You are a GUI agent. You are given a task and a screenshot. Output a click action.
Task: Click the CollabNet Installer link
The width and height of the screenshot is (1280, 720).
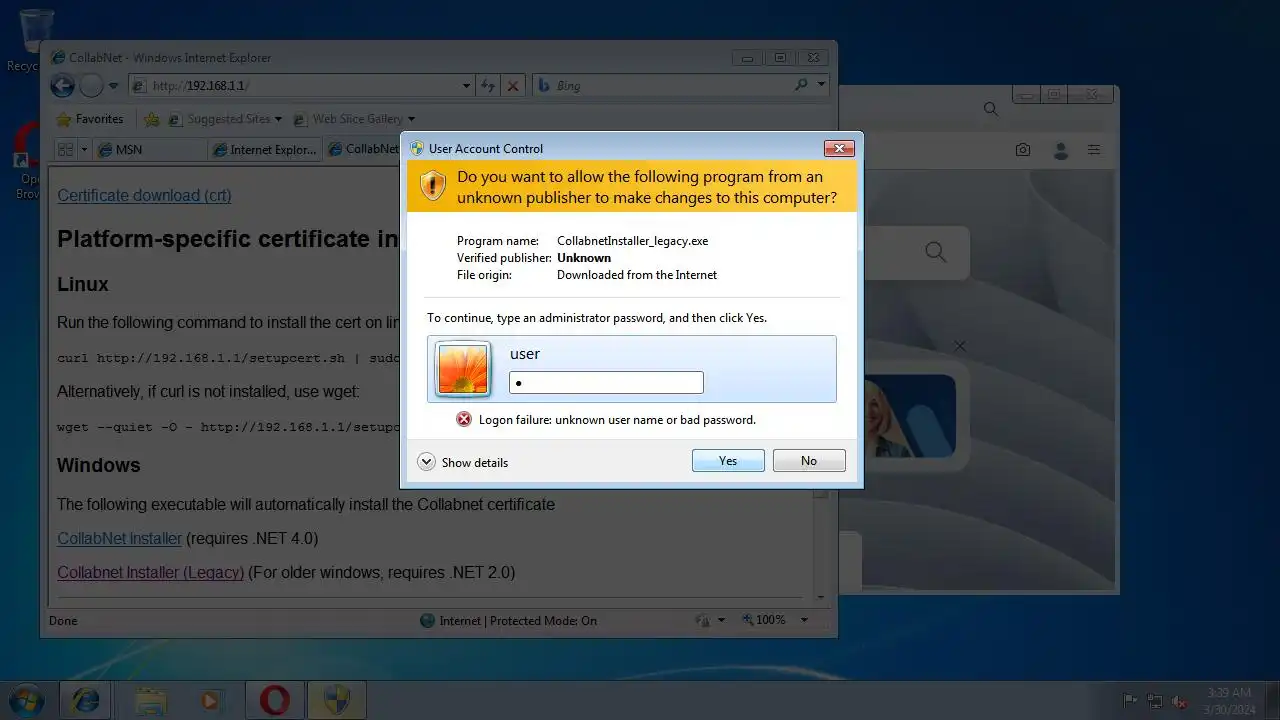(x=119, y=538)
